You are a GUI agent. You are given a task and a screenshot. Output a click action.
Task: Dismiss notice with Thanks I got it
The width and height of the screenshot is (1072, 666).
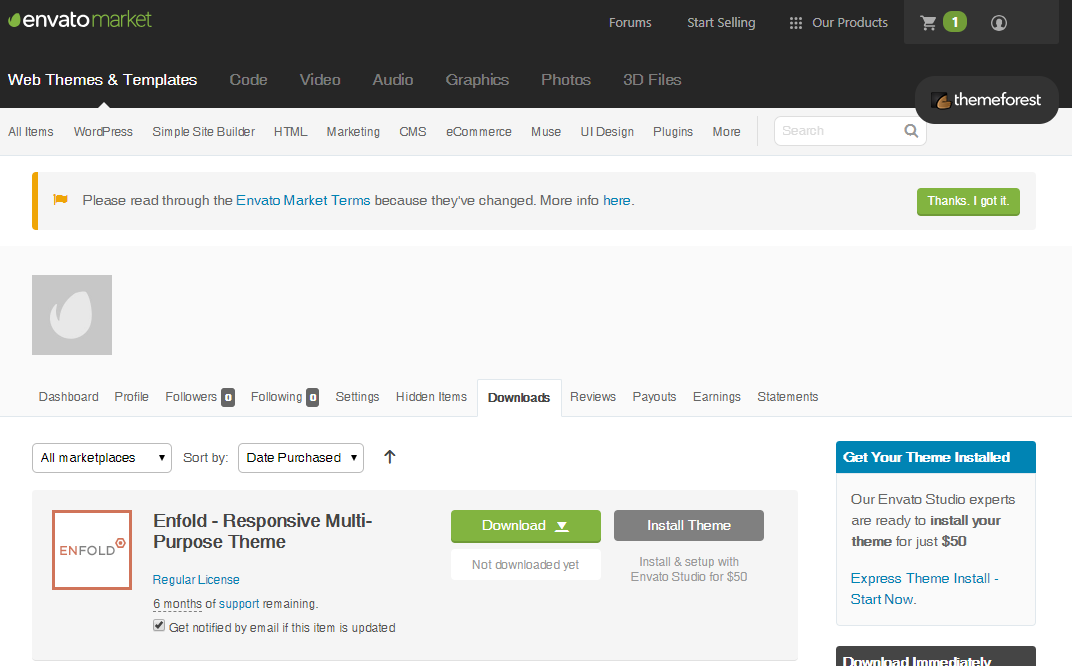[x=967, y=201]
